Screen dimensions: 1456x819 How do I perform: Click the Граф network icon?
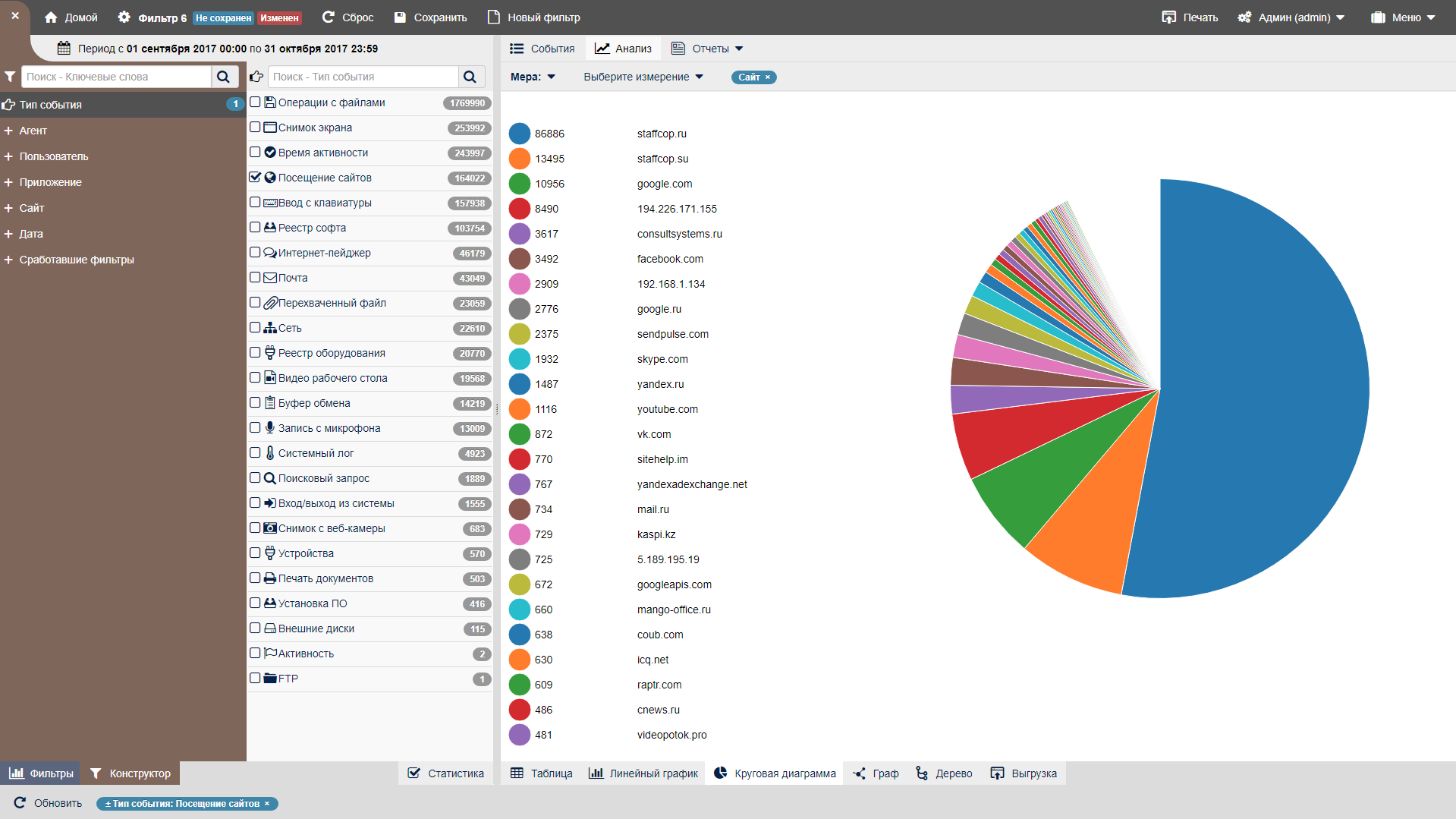pos(860,773)
